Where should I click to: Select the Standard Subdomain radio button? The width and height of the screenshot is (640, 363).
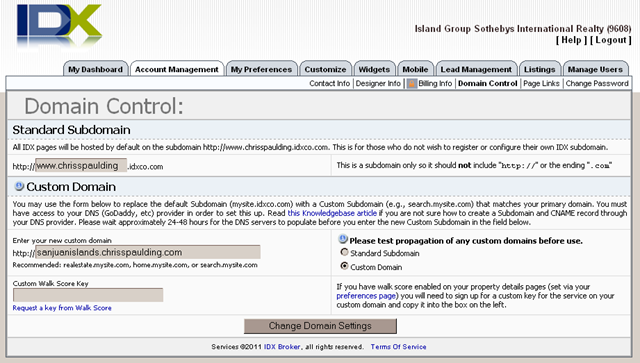pyautogui.click(x=344, y=253)
